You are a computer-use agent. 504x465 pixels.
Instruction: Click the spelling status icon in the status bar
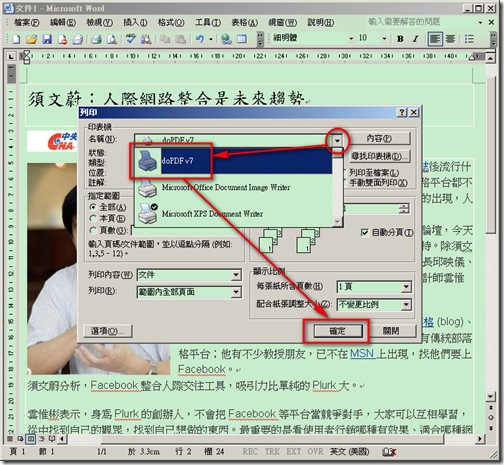[389, 452]
